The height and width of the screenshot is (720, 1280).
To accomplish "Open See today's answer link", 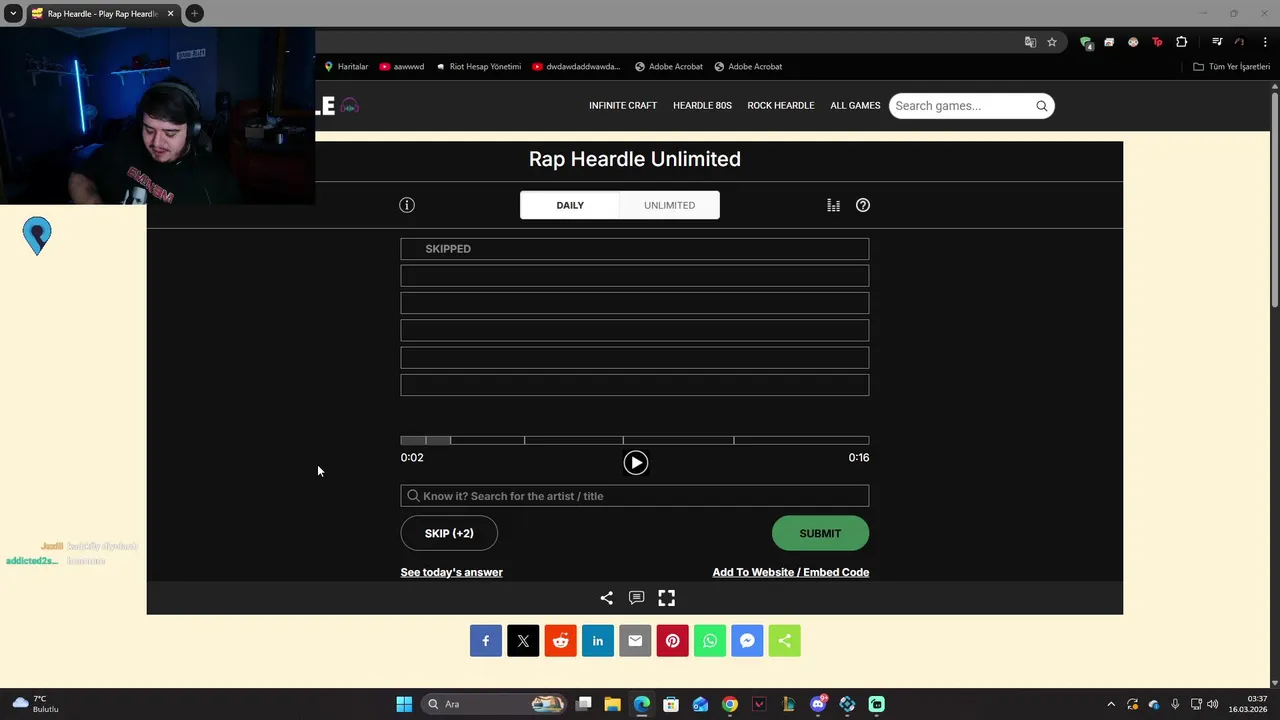I will (x=451, y=572).
